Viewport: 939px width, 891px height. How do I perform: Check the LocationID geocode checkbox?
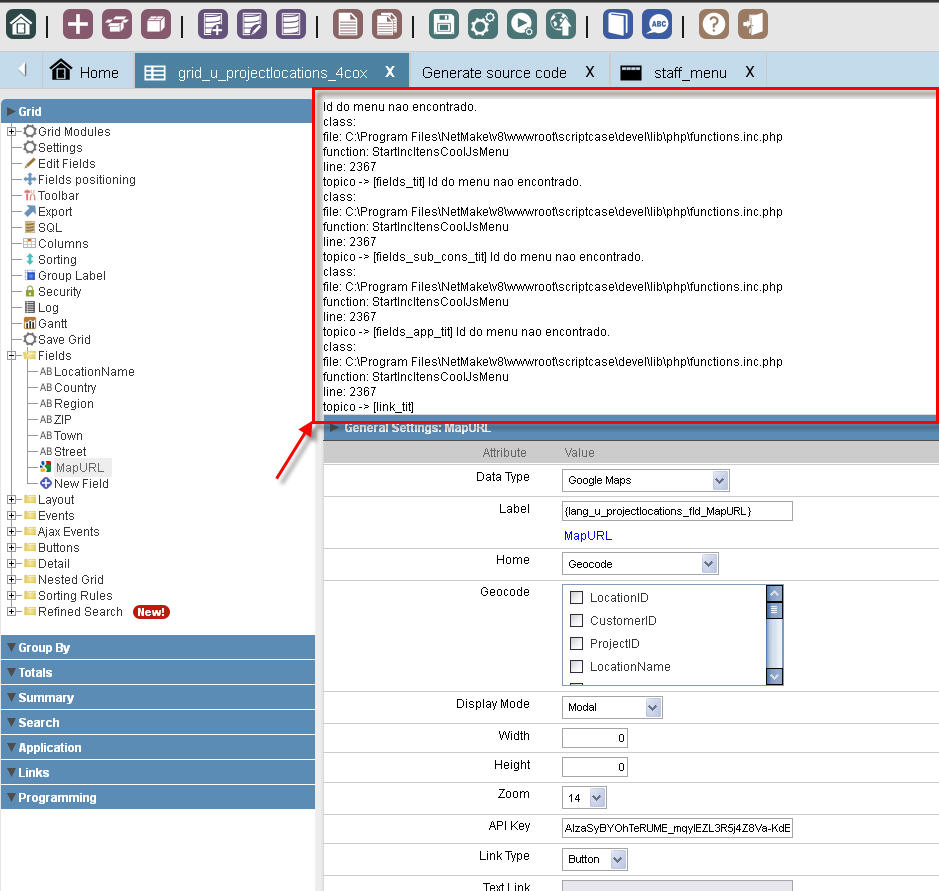point(576,597)
